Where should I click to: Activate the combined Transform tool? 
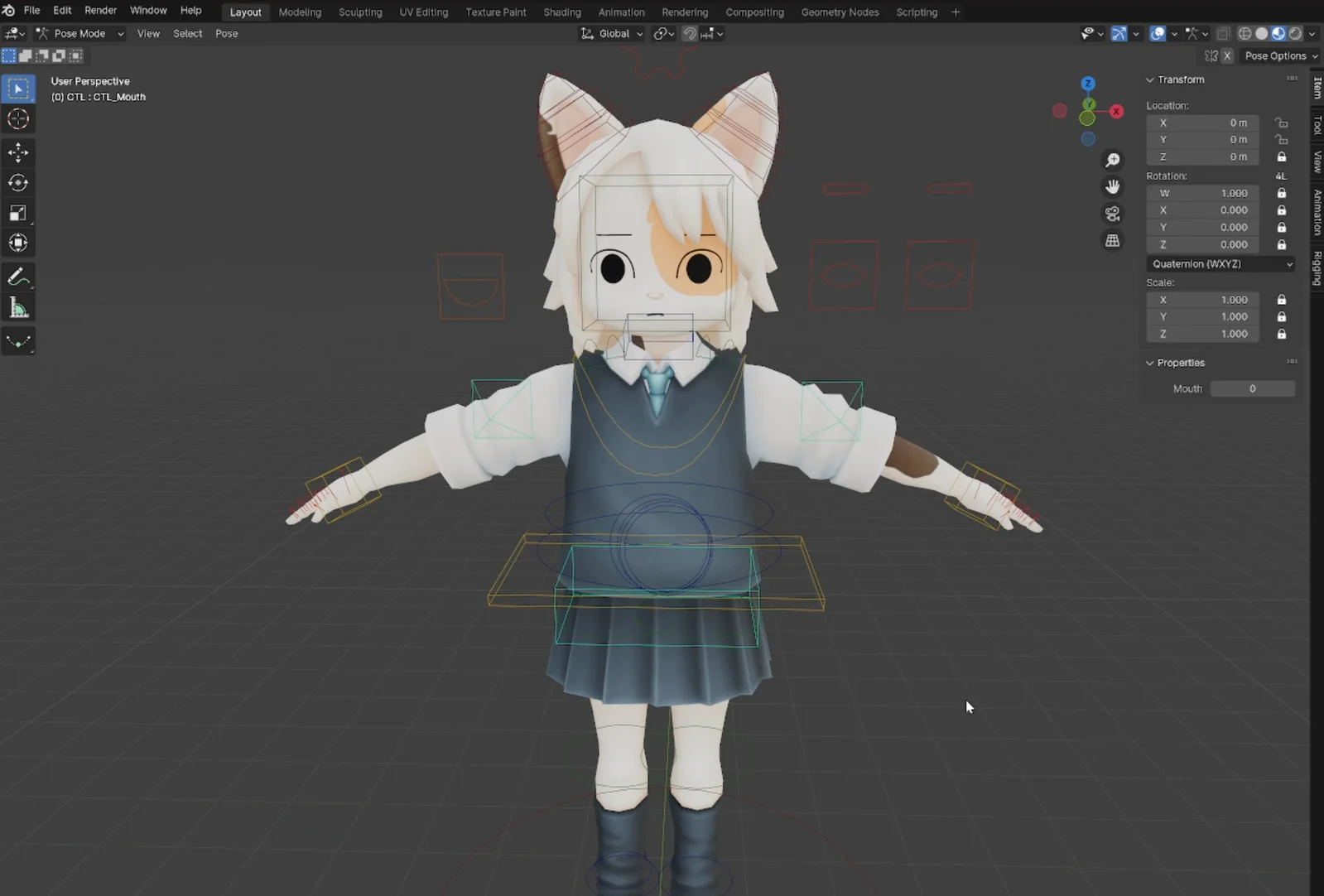click(18, 243)
